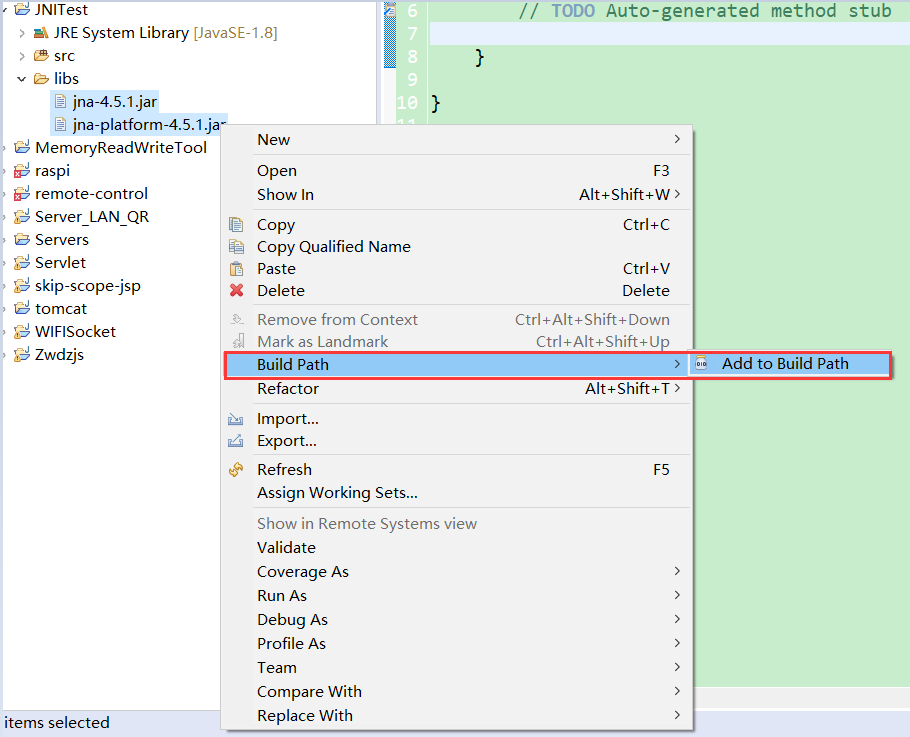Click the Refresh arrows icon

[236, 469]
